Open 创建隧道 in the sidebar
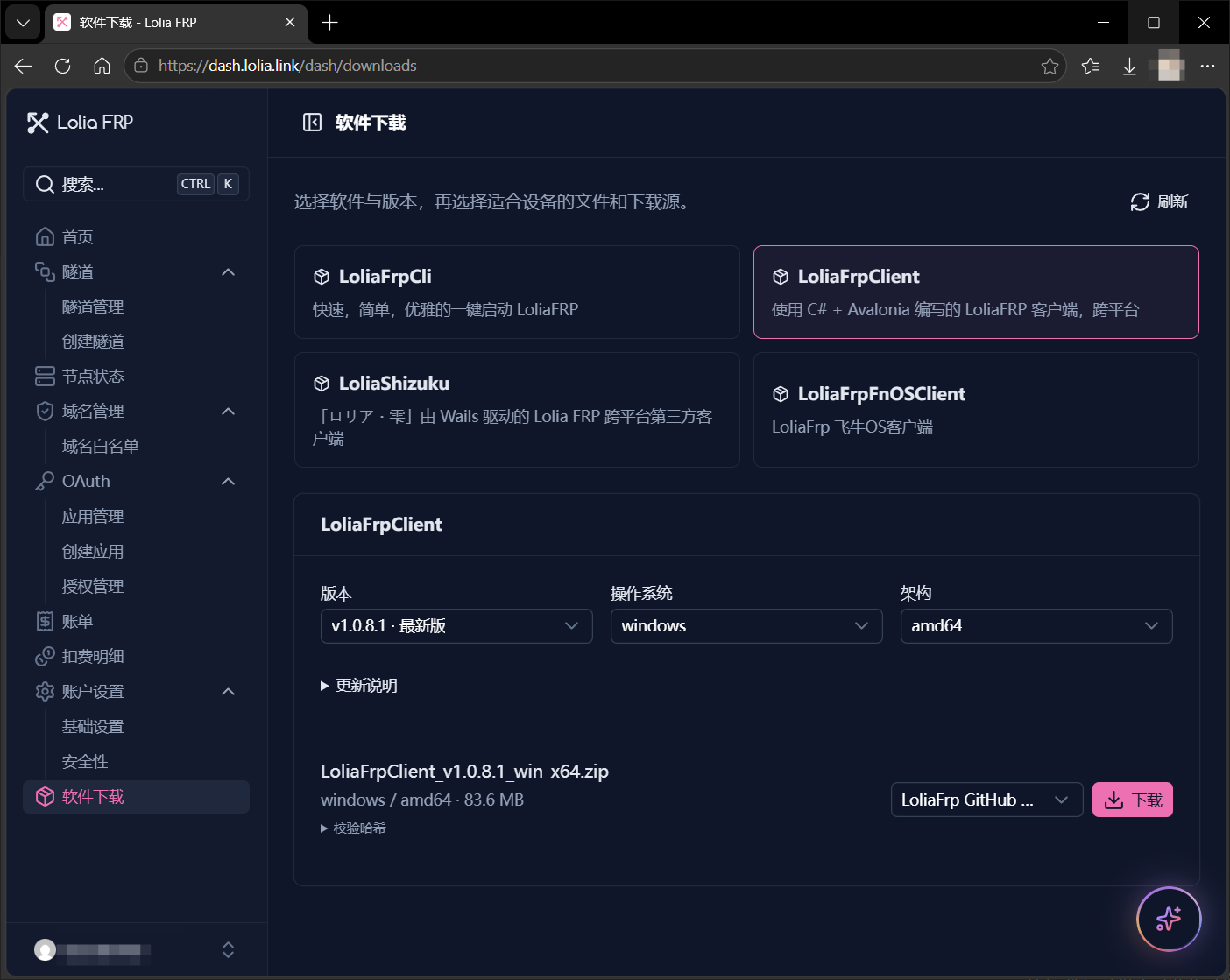 point(93,342)
